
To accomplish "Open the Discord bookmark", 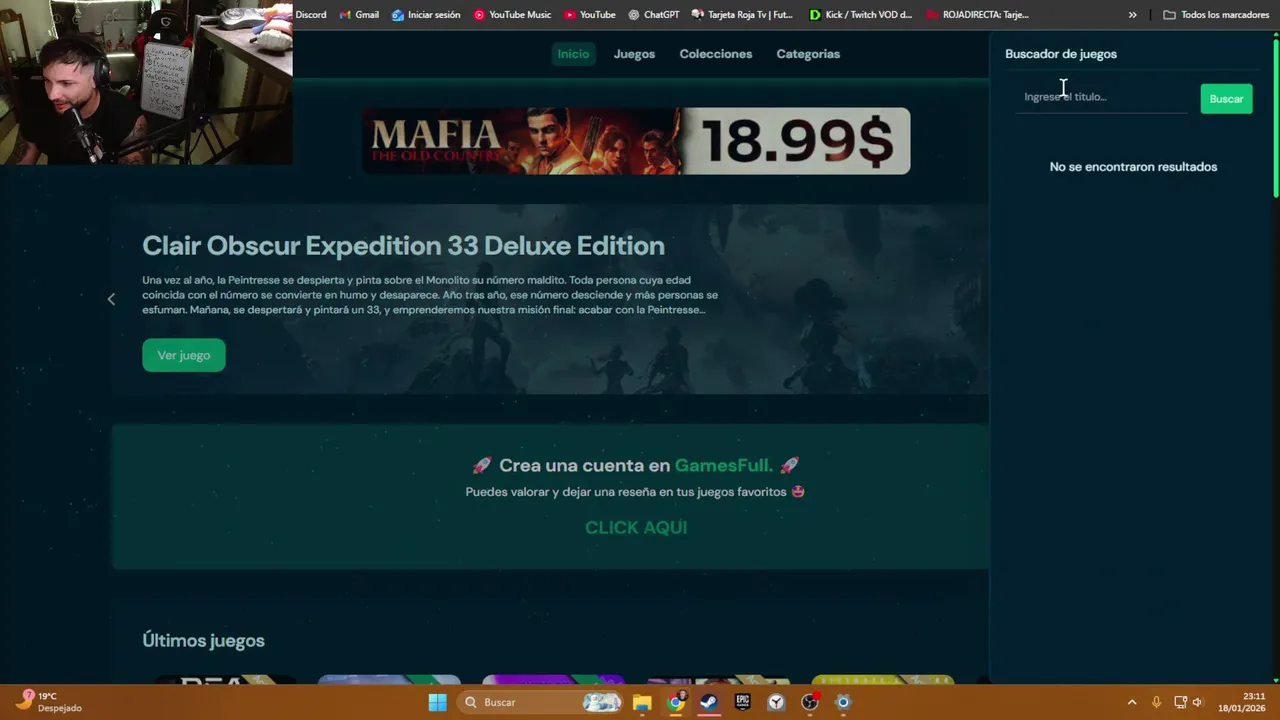I will (x=311, y=15).
